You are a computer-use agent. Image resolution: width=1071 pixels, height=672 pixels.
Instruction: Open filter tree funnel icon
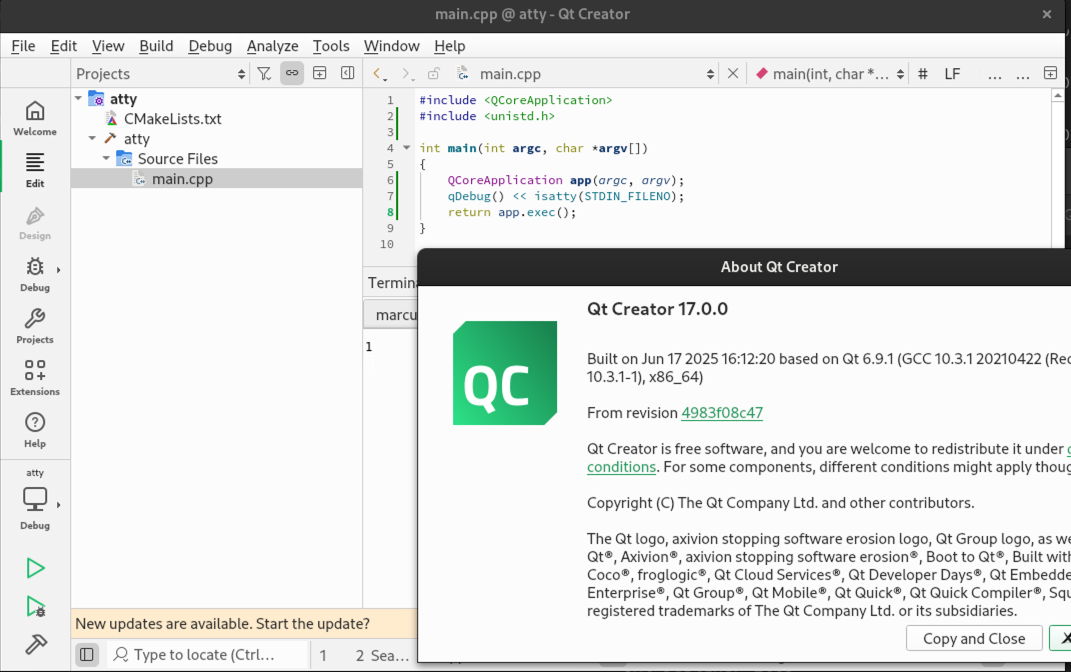click(264, 73)
